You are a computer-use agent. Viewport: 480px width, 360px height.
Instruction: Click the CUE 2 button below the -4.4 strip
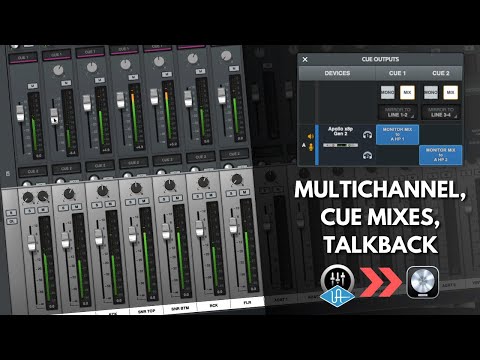(66, 169)
